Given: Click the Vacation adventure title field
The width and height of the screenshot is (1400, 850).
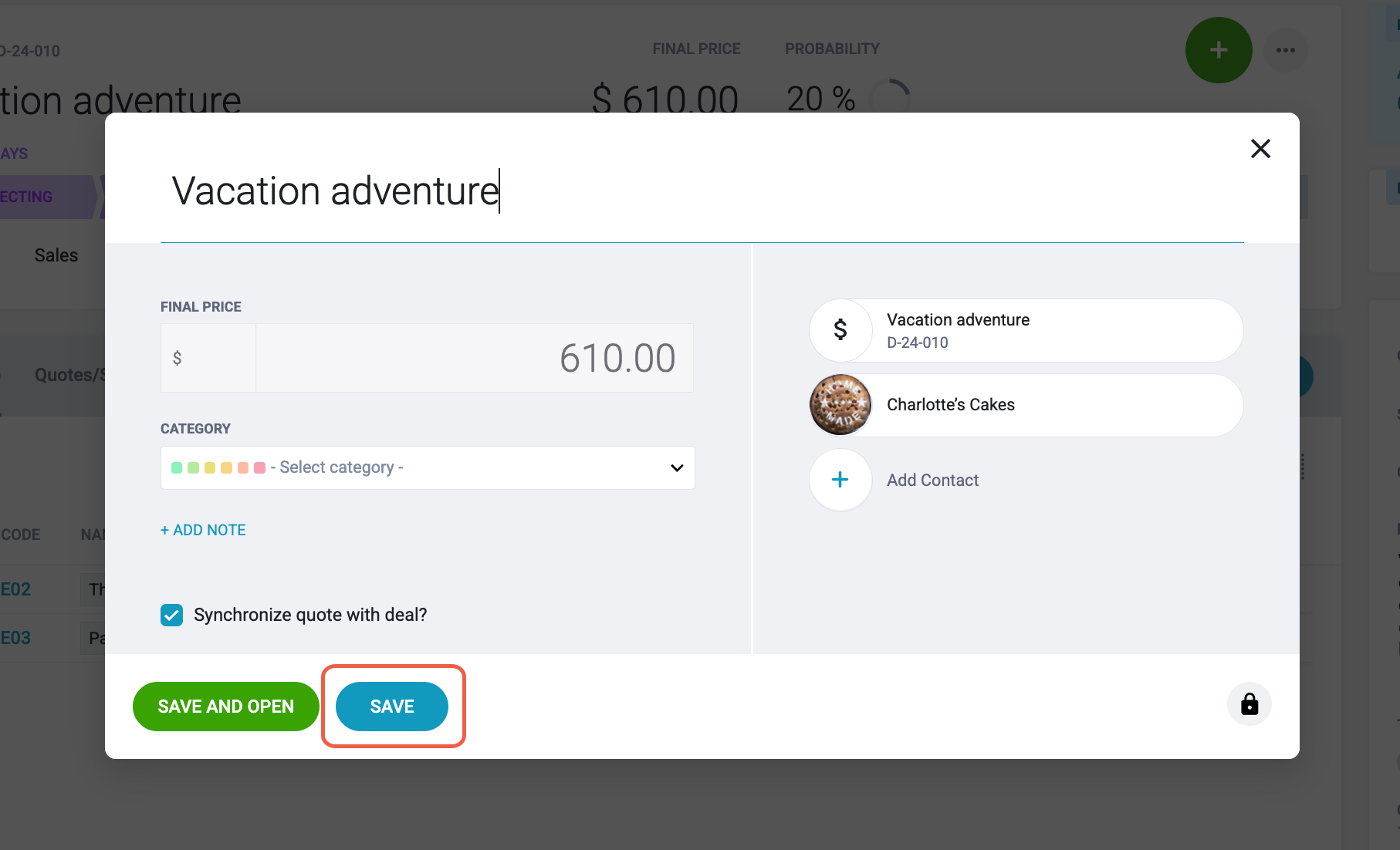Looking at the screenshot, I should click(x=702, y=191).
